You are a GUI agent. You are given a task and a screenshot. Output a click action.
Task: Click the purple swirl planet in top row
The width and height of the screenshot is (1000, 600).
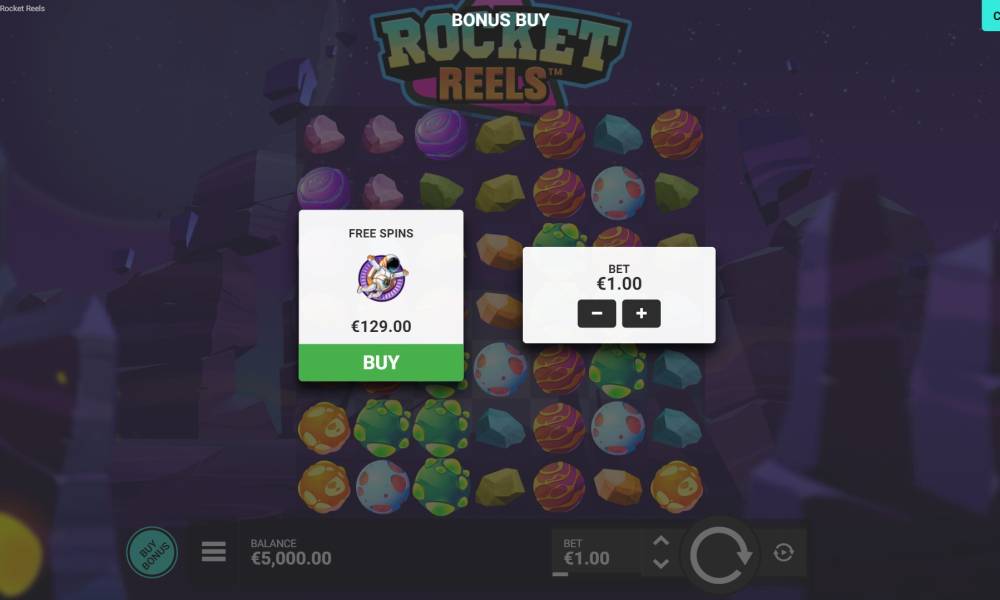point(441,133)
